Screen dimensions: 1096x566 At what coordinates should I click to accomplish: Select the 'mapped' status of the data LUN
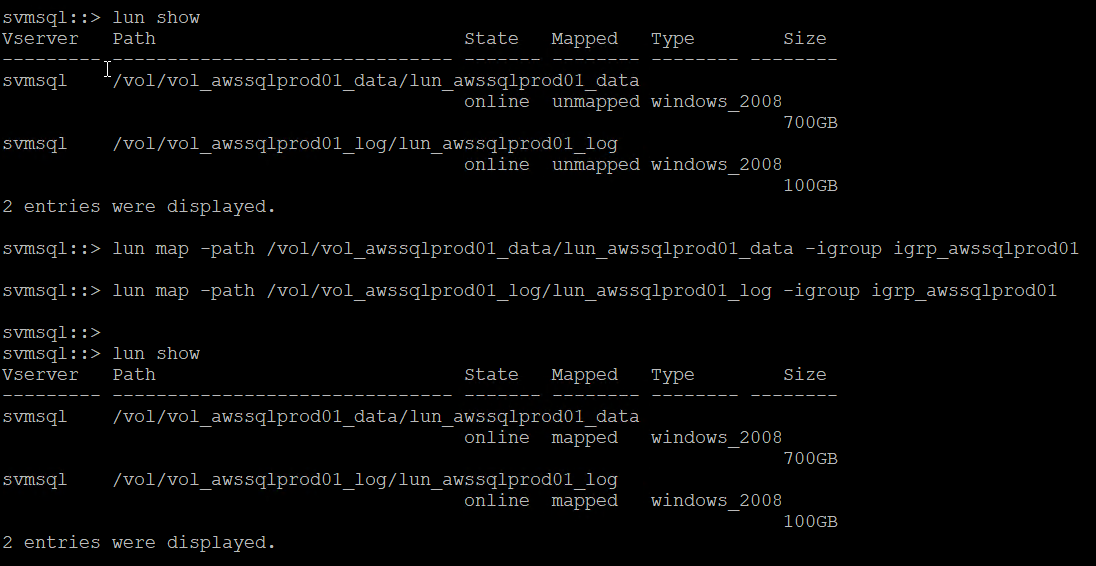point(584,438)
